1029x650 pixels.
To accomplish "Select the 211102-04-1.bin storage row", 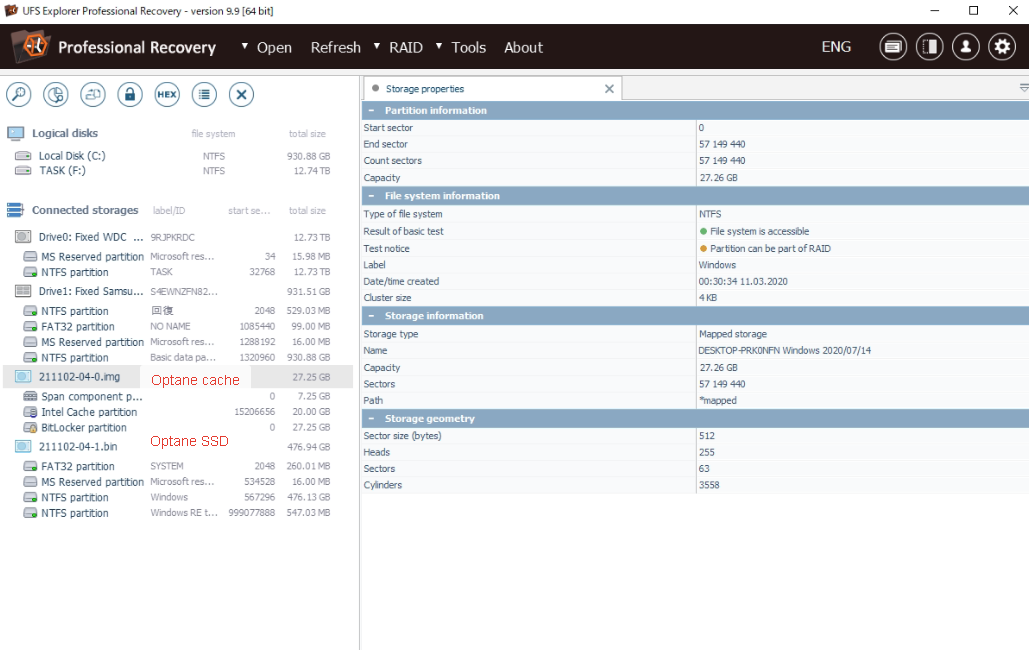I will [x=177, y=446].
